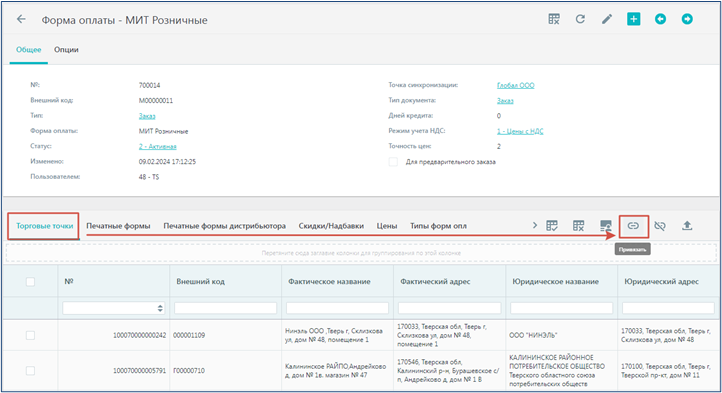
Task: Click the № filter stepper arrows
Action: [x=160, y=308]
